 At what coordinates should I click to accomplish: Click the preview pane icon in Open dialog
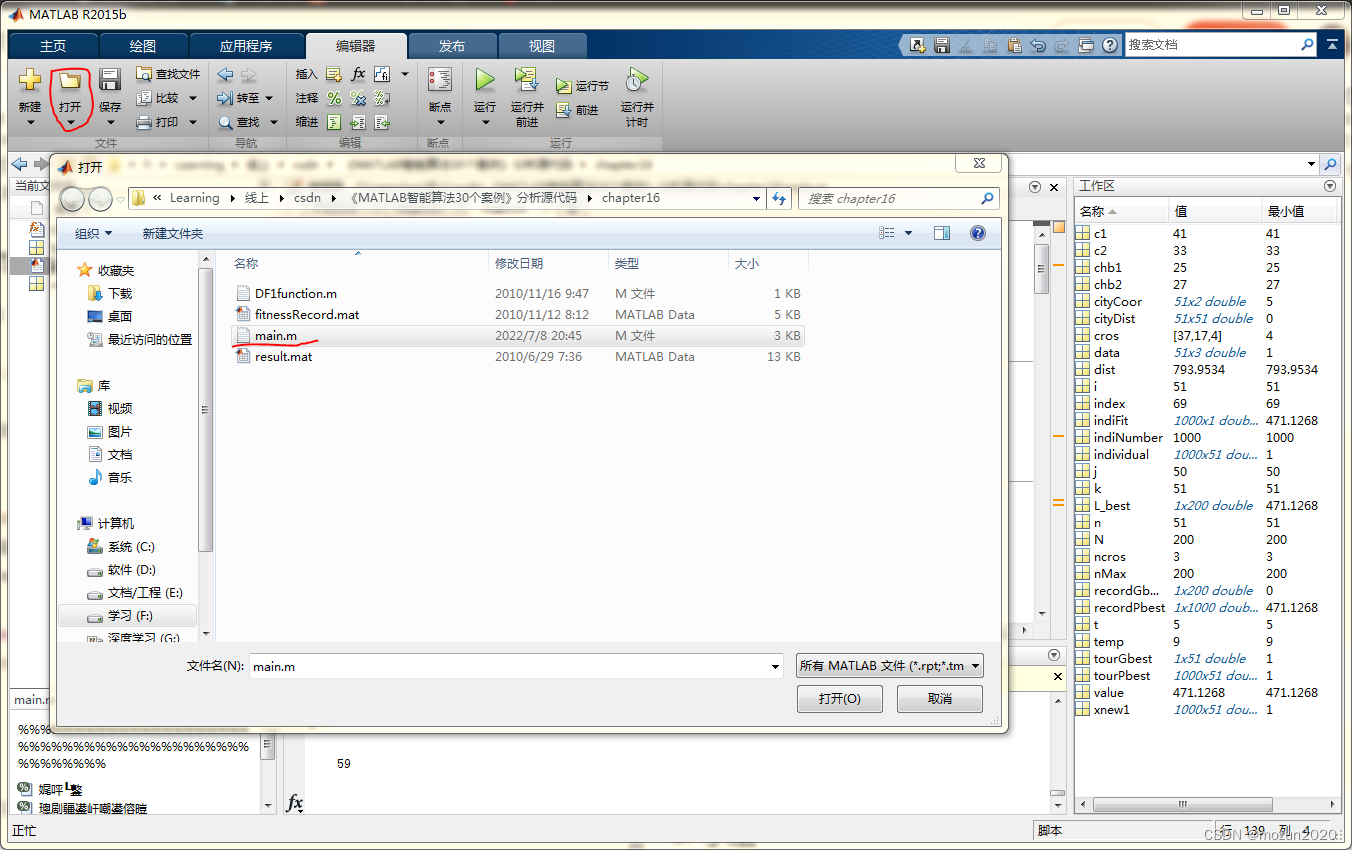click(x=941, y=233)
